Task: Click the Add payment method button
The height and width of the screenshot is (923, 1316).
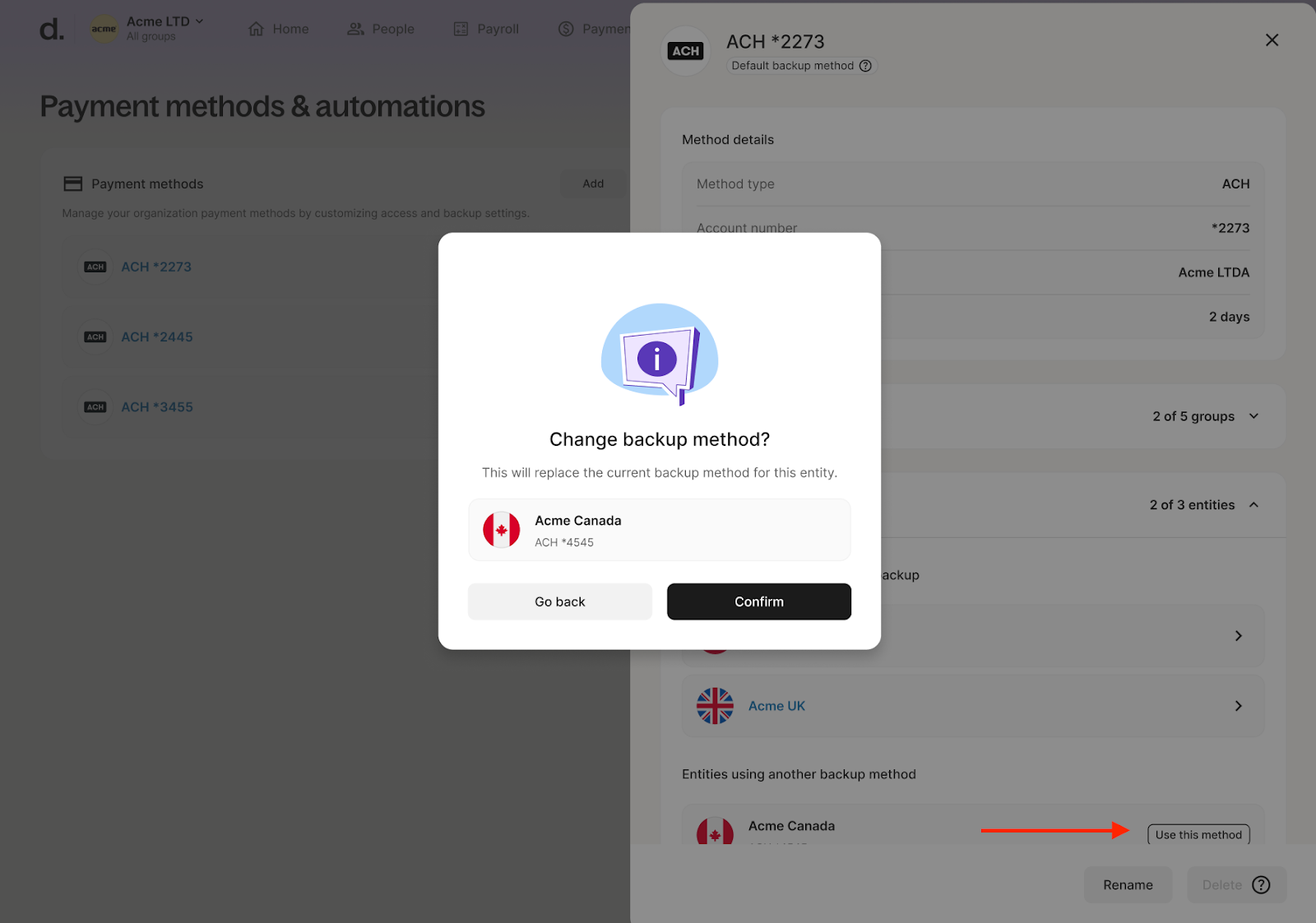Action: 593,184
